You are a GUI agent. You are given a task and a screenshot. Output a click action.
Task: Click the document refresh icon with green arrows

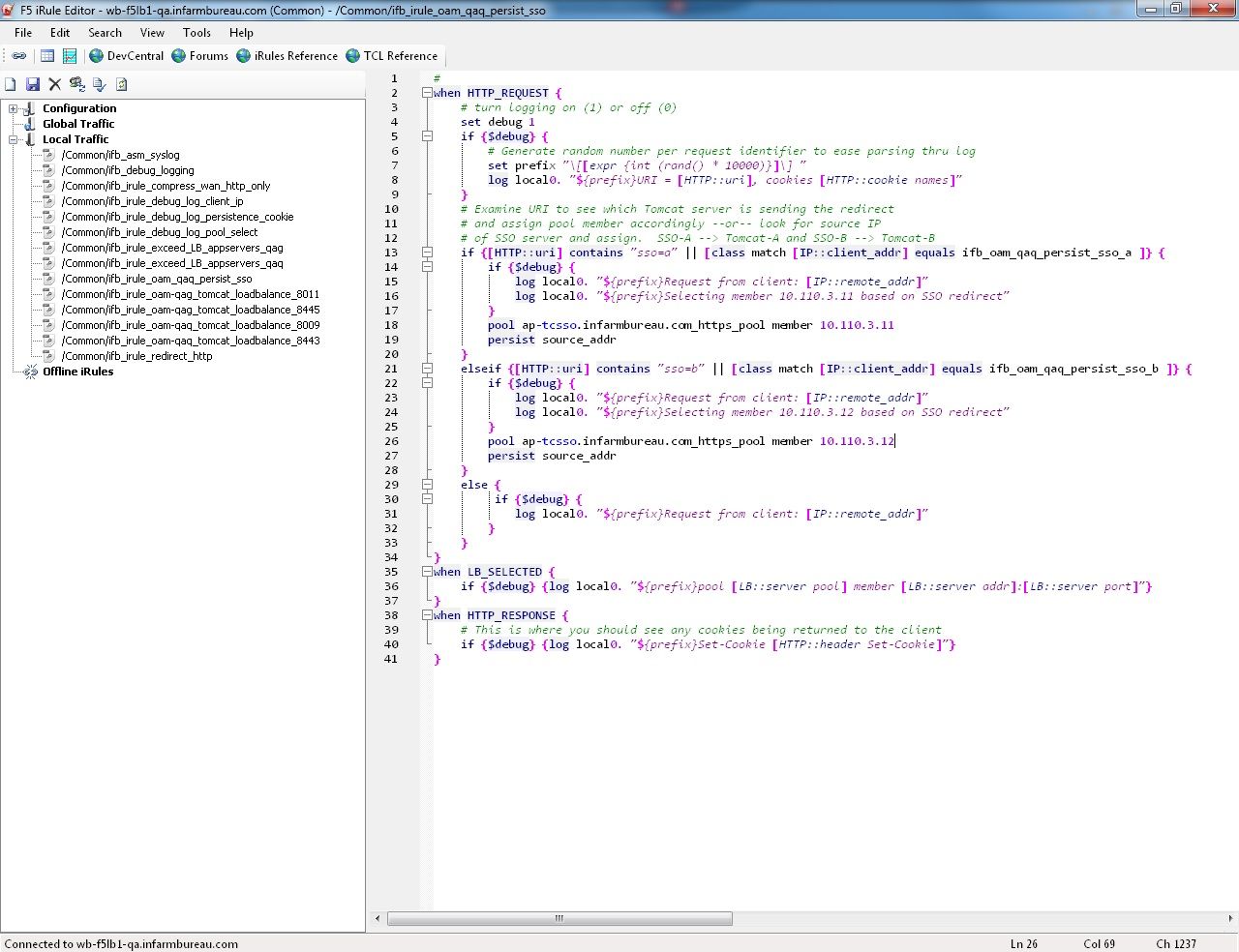coord(122,85)
